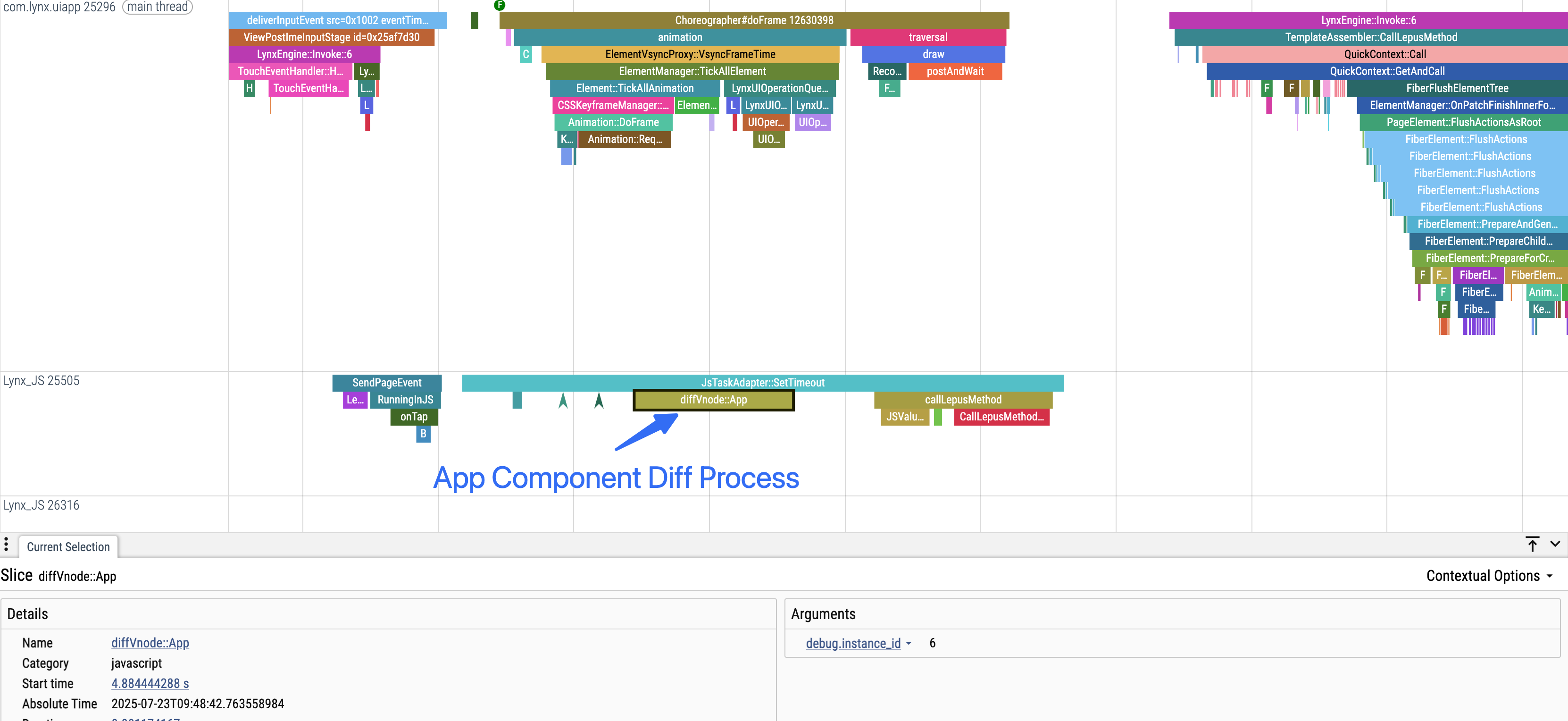Select the LynxUIOperationQue... slice
Image resolution: width=1568 pixels, height=721 pixels.
point(780,89)
